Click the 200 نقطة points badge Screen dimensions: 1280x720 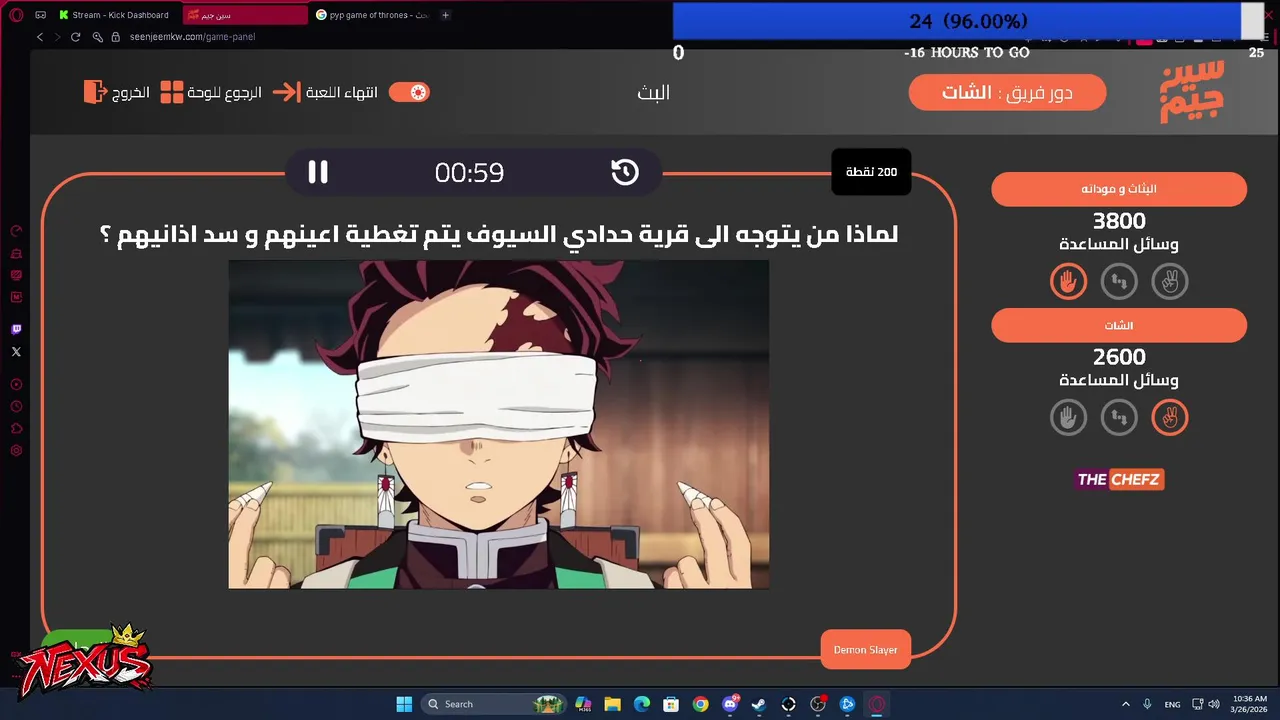pyautogui.click(x=871, y=172)
